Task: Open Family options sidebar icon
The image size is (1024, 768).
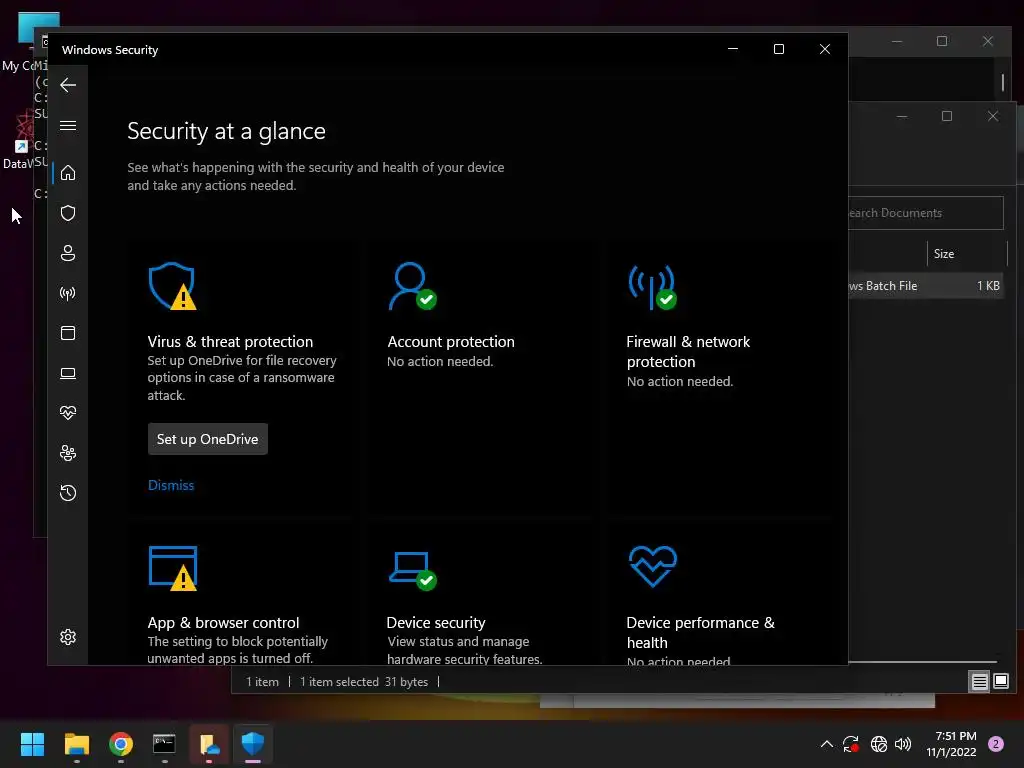Action: coord(68,453)
